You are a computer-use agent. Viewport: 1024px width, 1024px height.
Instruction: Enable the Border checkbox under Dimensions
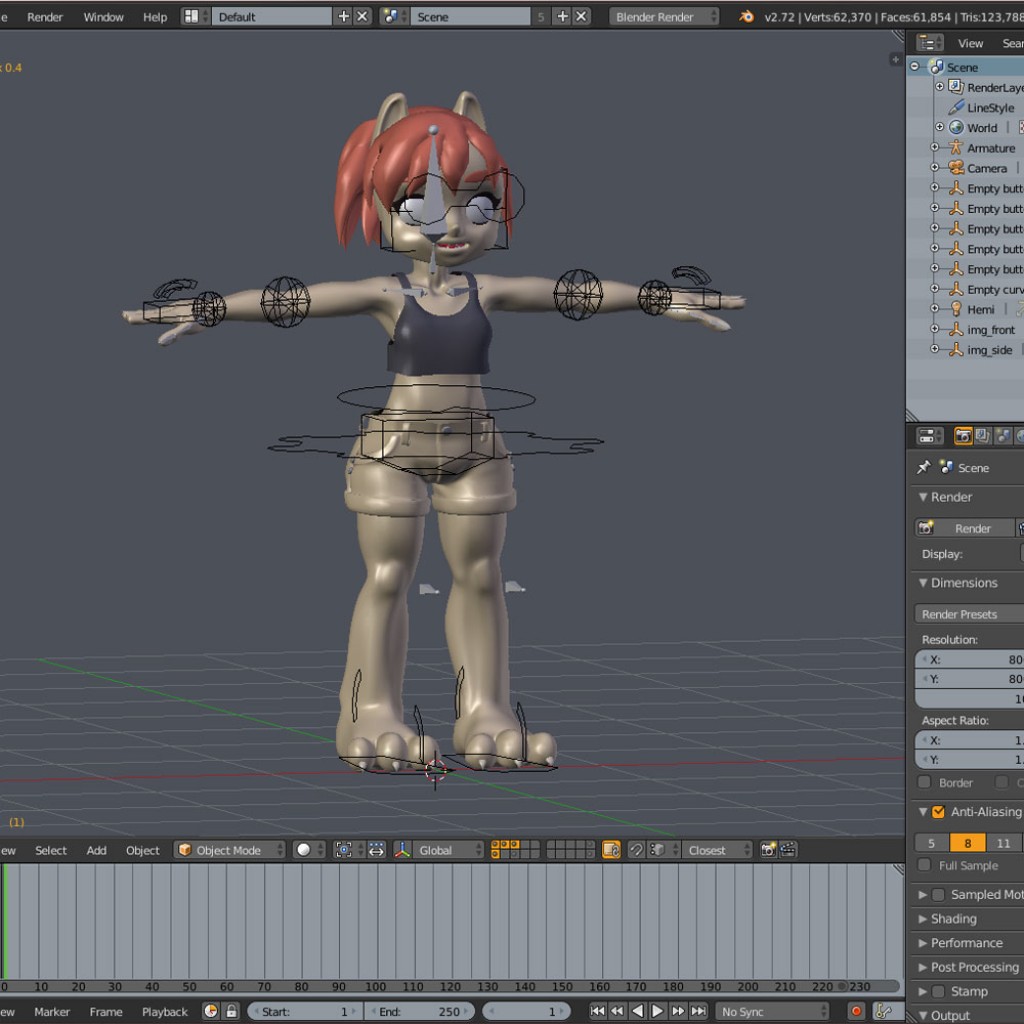(x=924, y=783)
